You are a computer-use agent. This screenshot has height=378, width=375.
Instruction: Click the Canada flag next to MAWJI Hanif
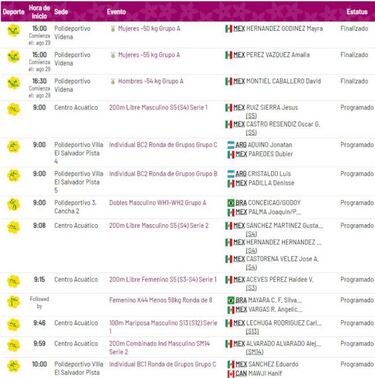point(231,374)
